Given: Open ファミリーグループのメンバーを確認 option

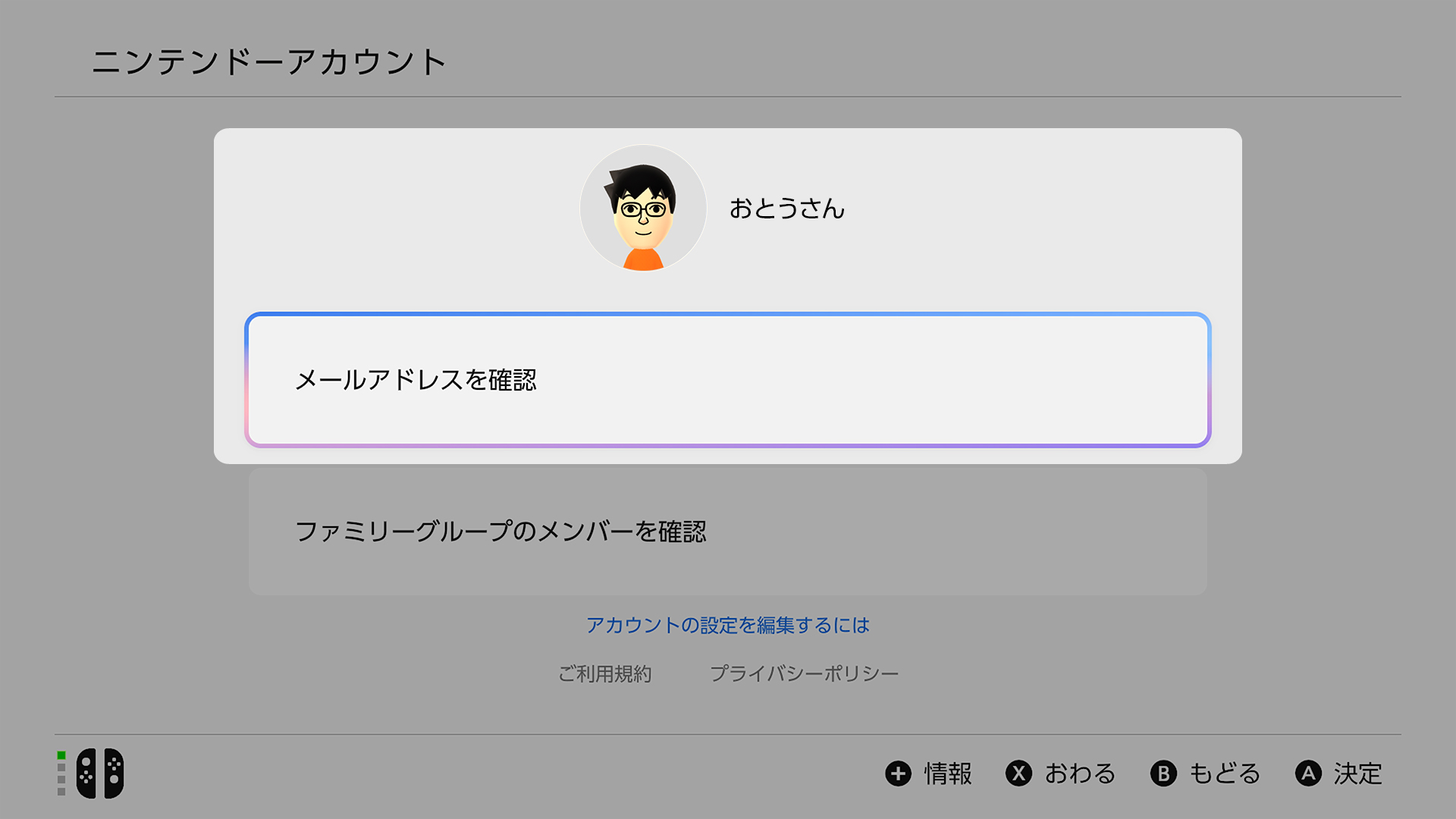Looking at the screenshot, I should tap(728, 532).
